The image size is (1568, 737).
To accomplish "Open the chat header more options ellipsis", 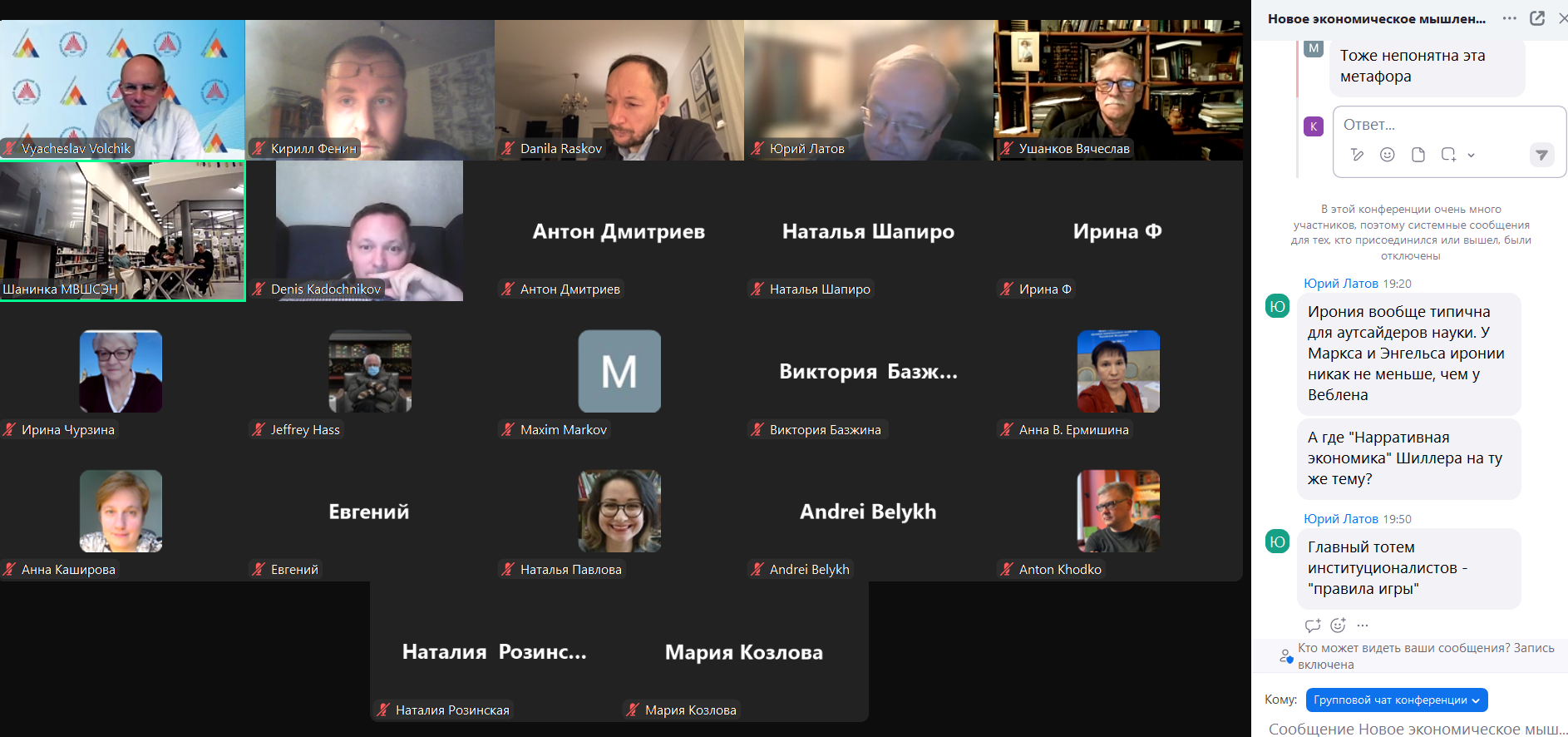I will pos(1510,18).
